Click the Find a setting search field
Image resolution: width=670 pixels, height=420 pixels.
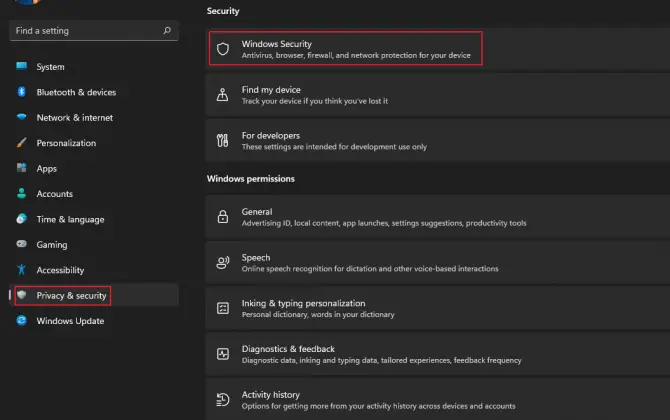[x=94, y=30]
